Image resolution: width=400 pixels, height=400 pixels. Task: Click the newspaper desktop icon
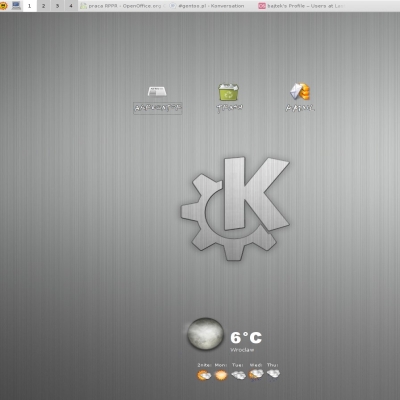tap(157, 91)
